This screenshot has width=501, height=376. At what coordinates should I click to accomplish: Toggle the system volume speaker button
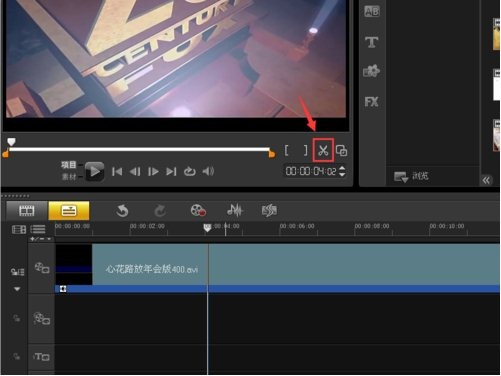click(x=208, y=171)
